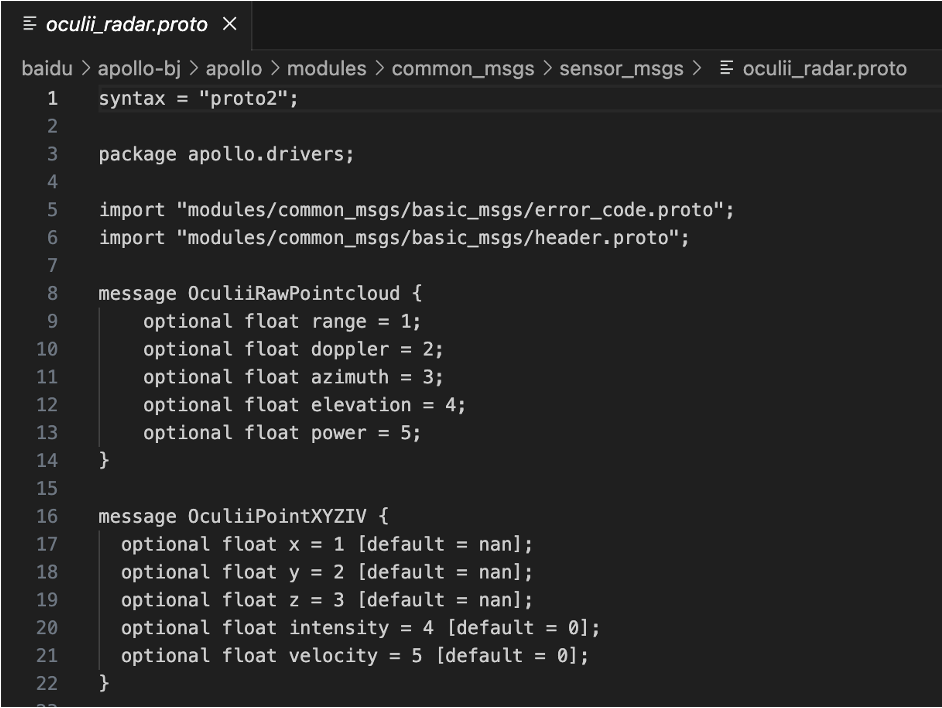Open the apollo-bj breadcrumb segment
Image resolution: width=942 pixels, height=708 pixels.
coord(139,69)
